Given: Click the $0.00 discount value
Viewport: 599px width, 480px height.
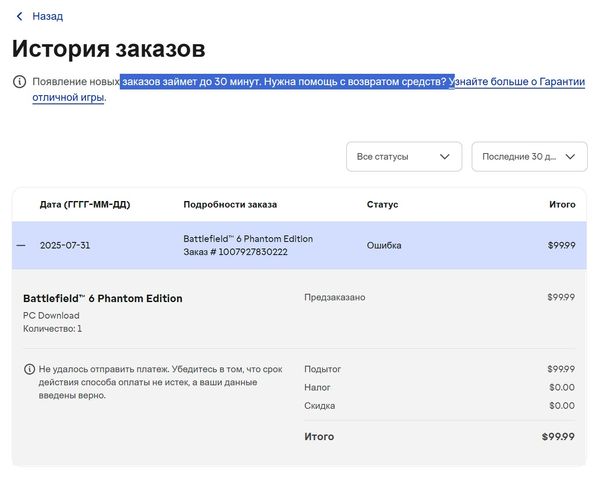Looking at the screenshot, I should click(562, 406).
